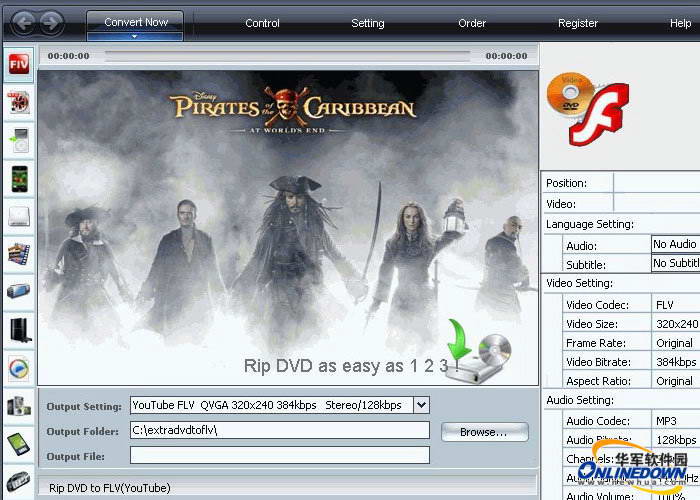Select the film reel video format icon

(19, 103)
